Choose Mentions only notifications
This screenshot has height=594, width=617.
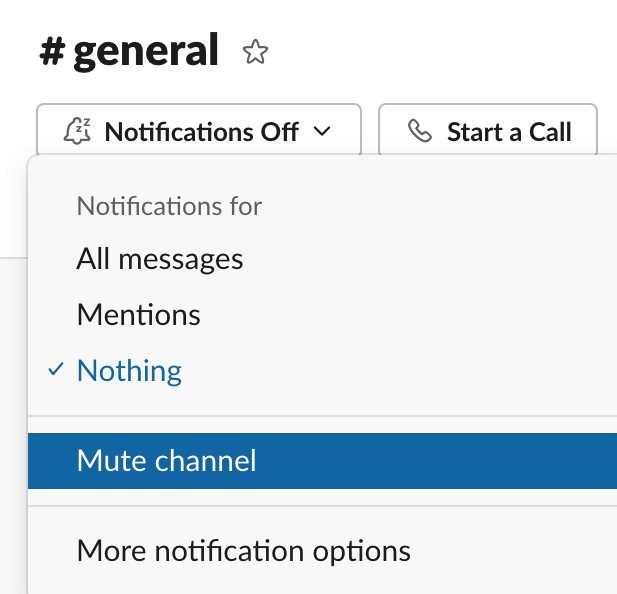[138, 315]
